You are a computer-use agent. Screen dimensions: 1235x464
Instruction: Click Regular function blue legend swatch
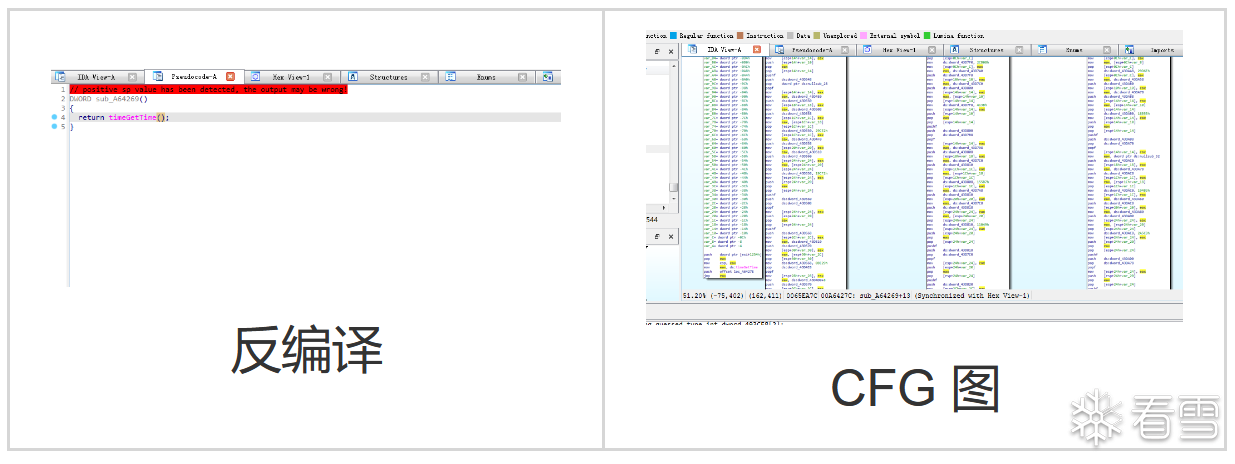tap(675, 36)
